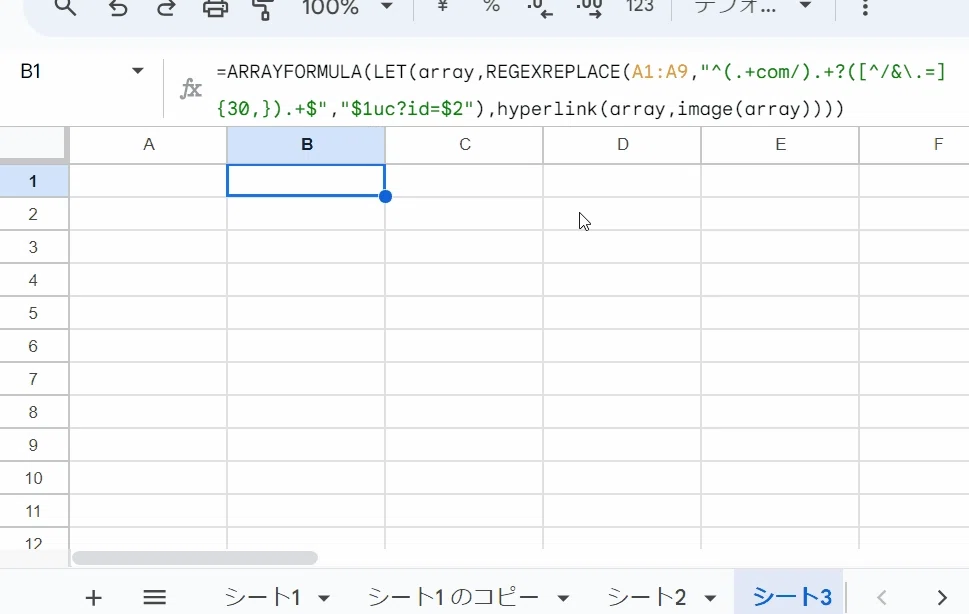Select column C header

[x=465, y=145]
